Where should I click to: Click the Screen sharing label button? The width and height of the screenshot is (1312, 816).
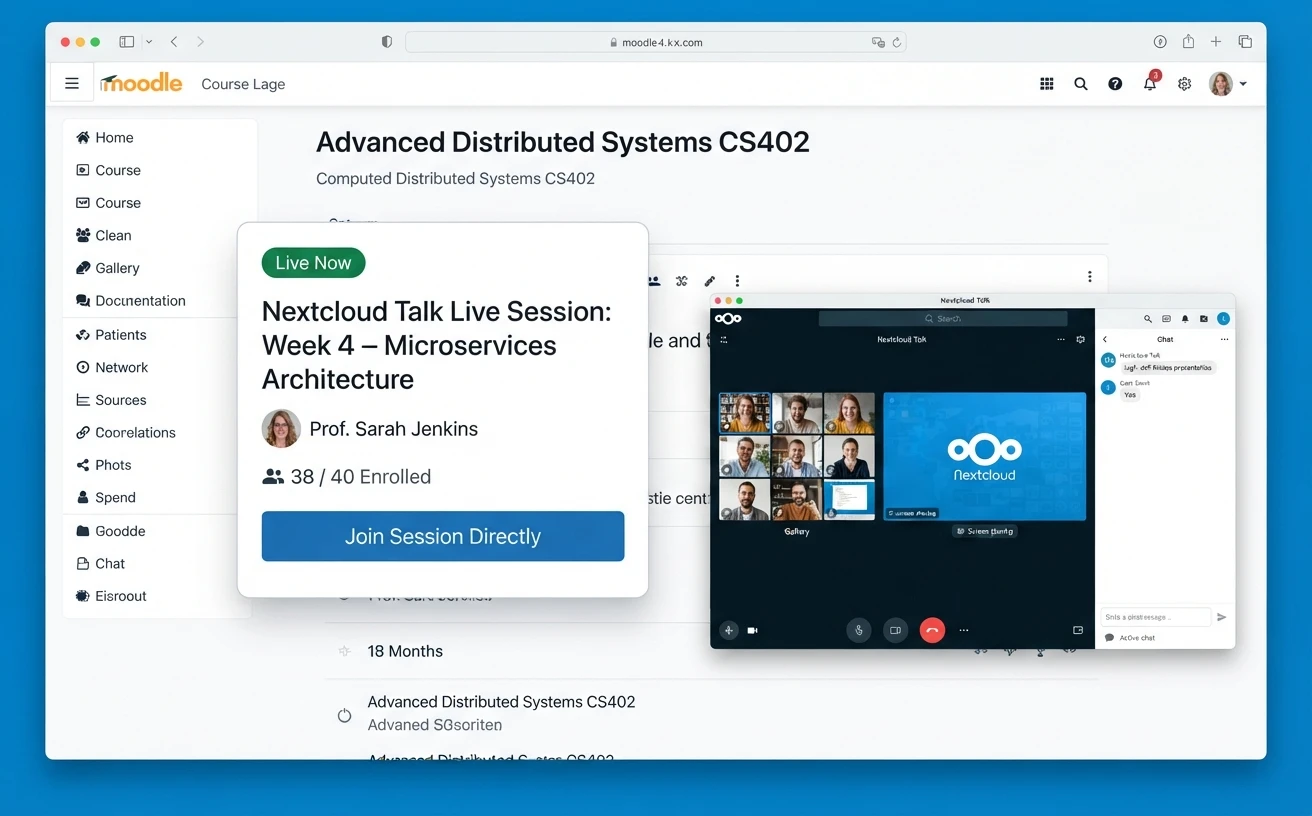pos(985,531)
